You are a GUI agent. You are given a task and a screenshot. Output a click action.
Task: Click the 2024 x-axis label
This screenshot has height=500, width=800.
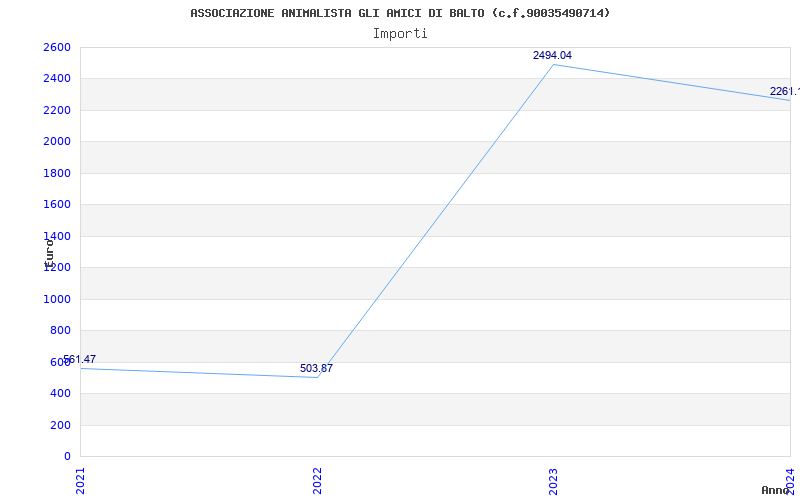point(790,481)
